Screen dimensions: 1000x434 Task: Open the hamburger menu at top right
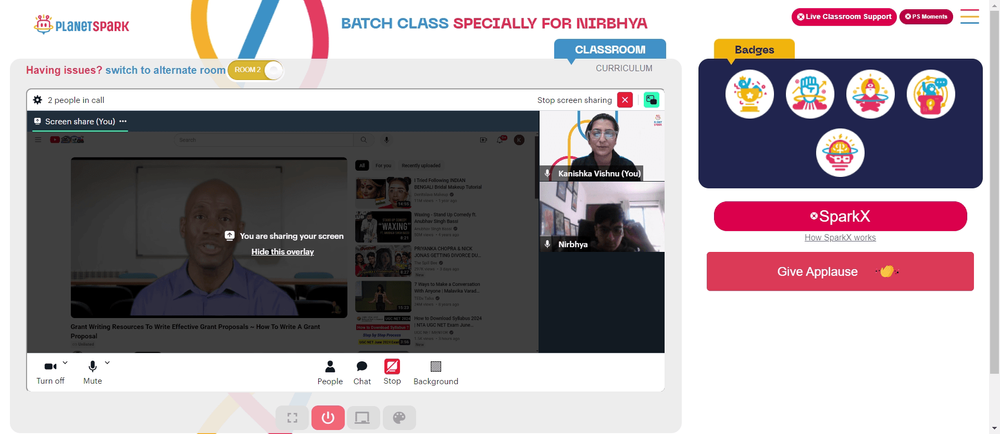pos(969,17)
